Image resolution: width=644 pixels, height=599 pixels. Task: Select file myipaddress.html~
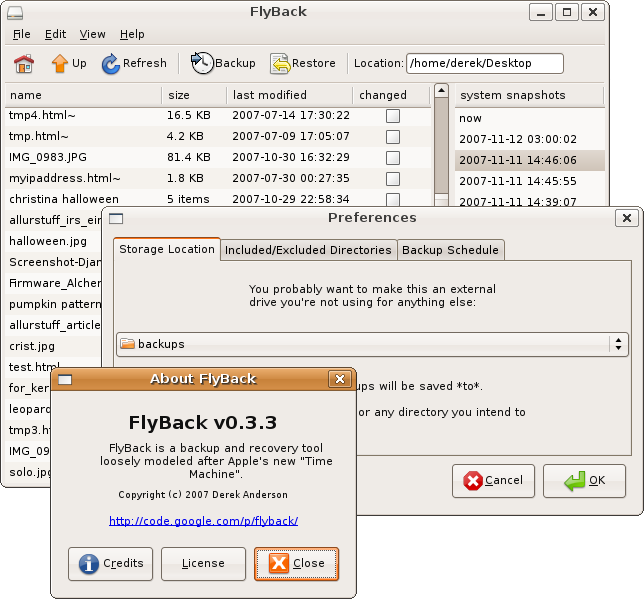click(218, 179)
